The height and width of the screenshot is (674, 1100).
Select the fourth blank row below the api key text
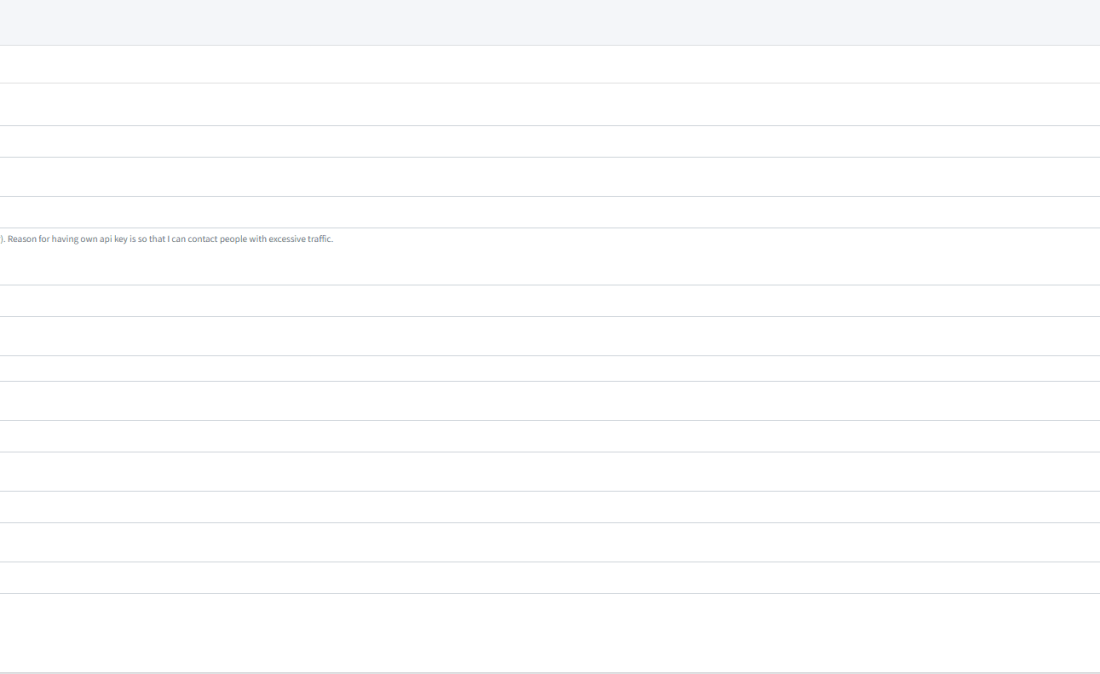click(550, 401)
